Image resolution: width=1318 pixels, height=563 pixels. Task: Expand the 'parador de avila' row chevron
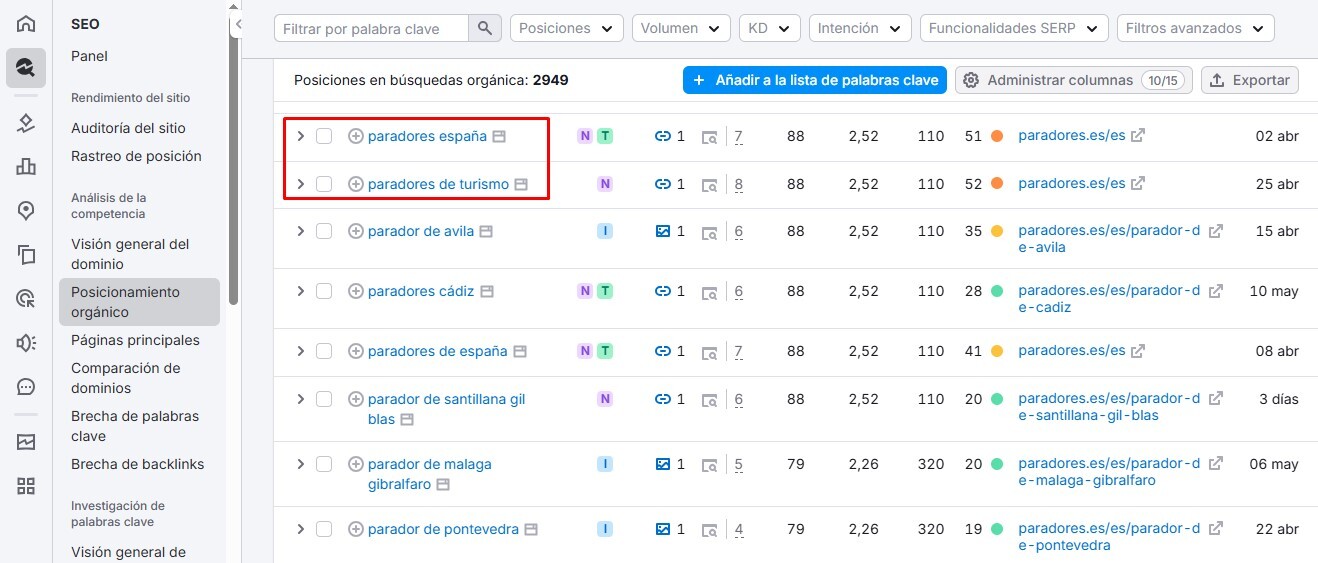(x=300, y=231)
